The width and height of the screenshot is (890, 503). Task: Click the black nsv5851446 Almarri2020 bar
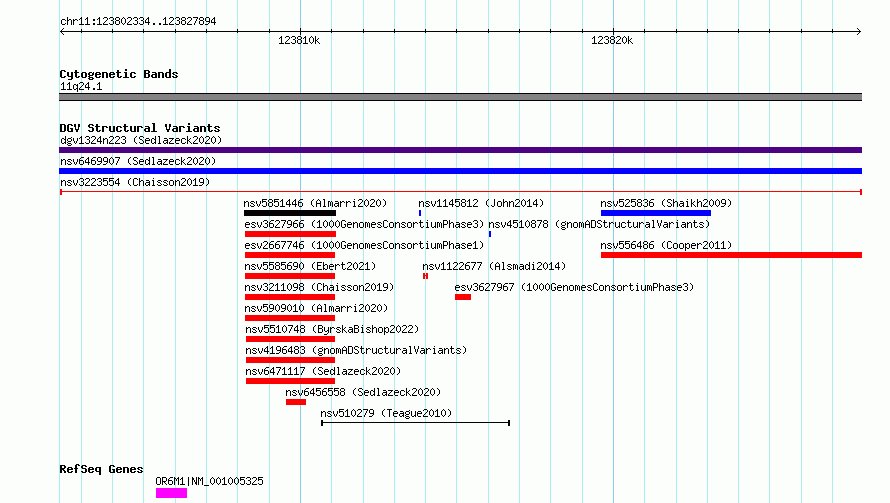[x=290, y=213]
